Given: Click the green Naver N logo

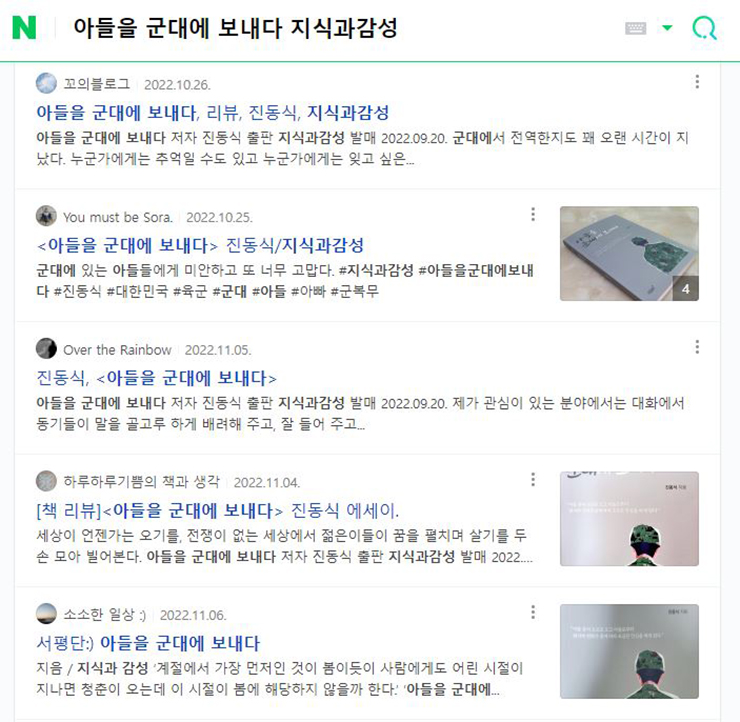Looking at the screenshot, I should coord(24,28).
